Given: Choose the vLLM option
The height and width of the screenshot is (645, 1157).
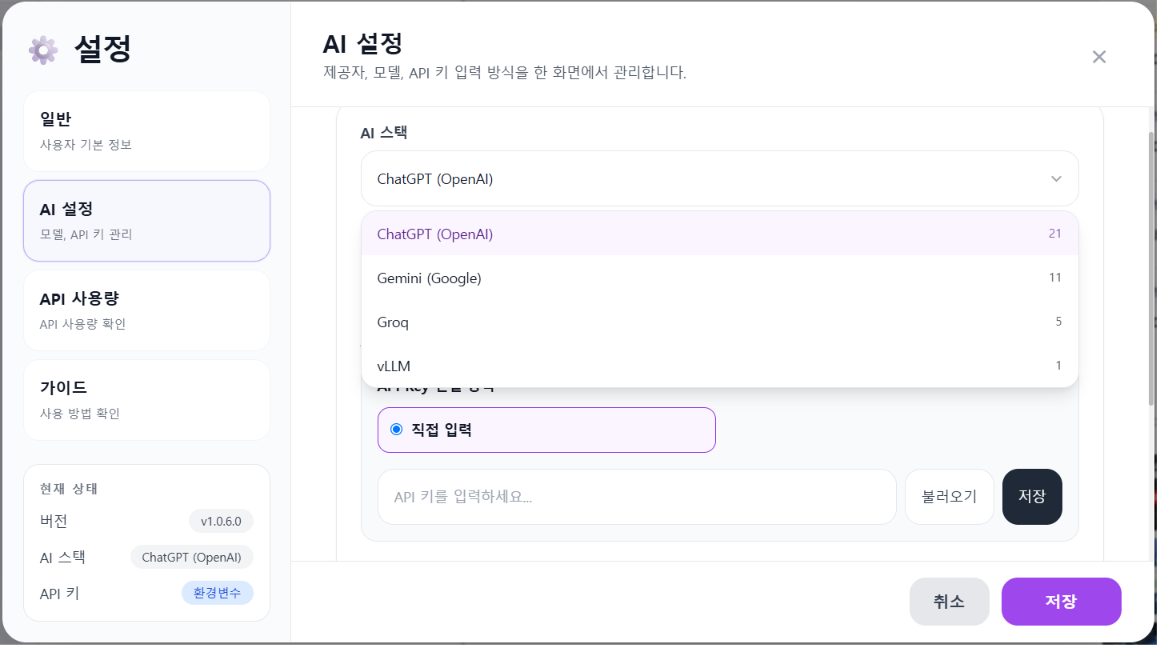Looking at the screenshot, I should 719,366.
